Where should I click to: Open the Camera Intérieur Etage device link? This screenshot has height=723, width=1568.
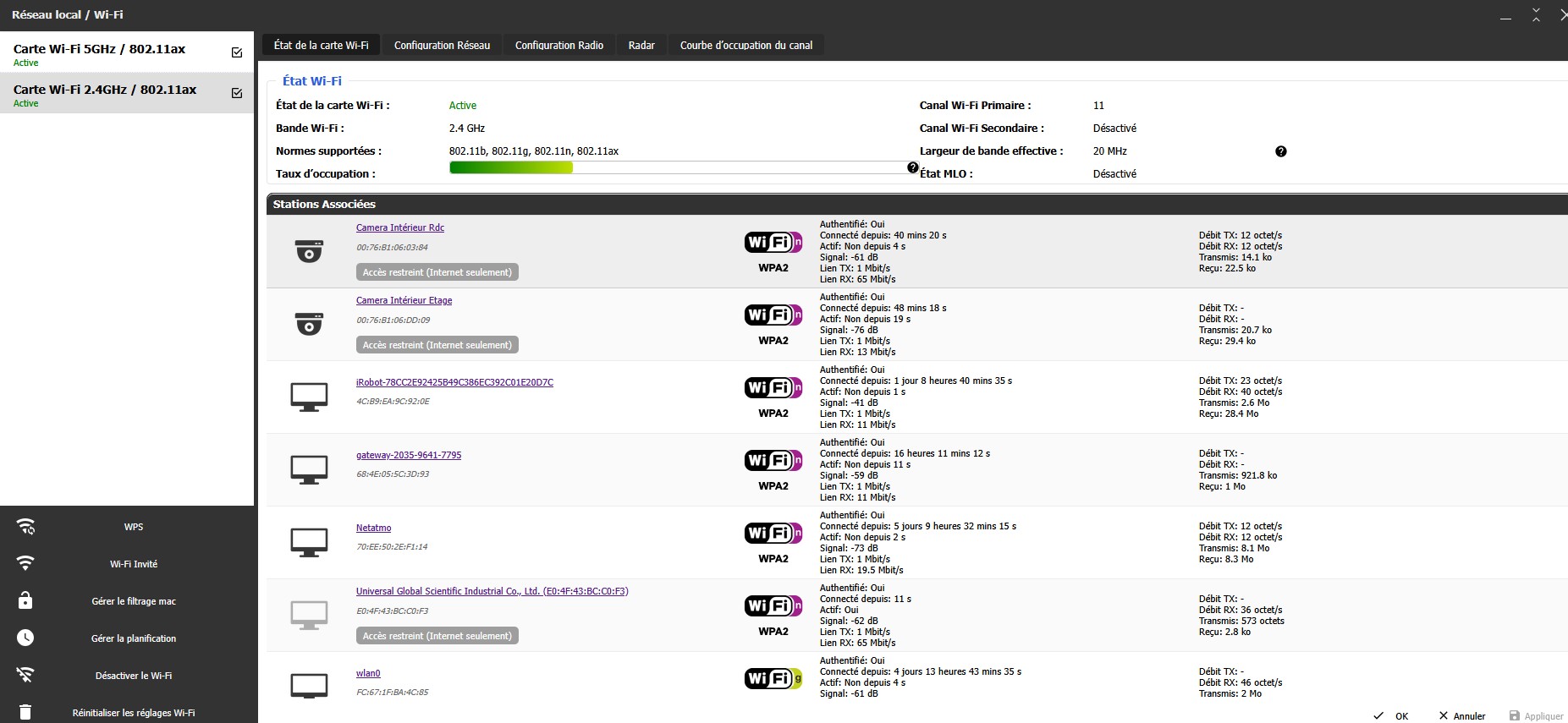pos(404,300)
